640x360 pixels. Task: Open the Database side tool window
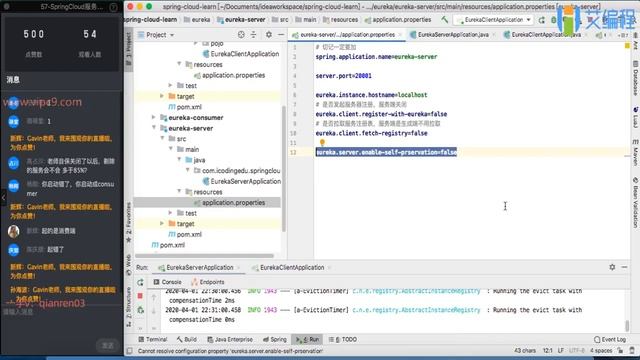point(636,78)
